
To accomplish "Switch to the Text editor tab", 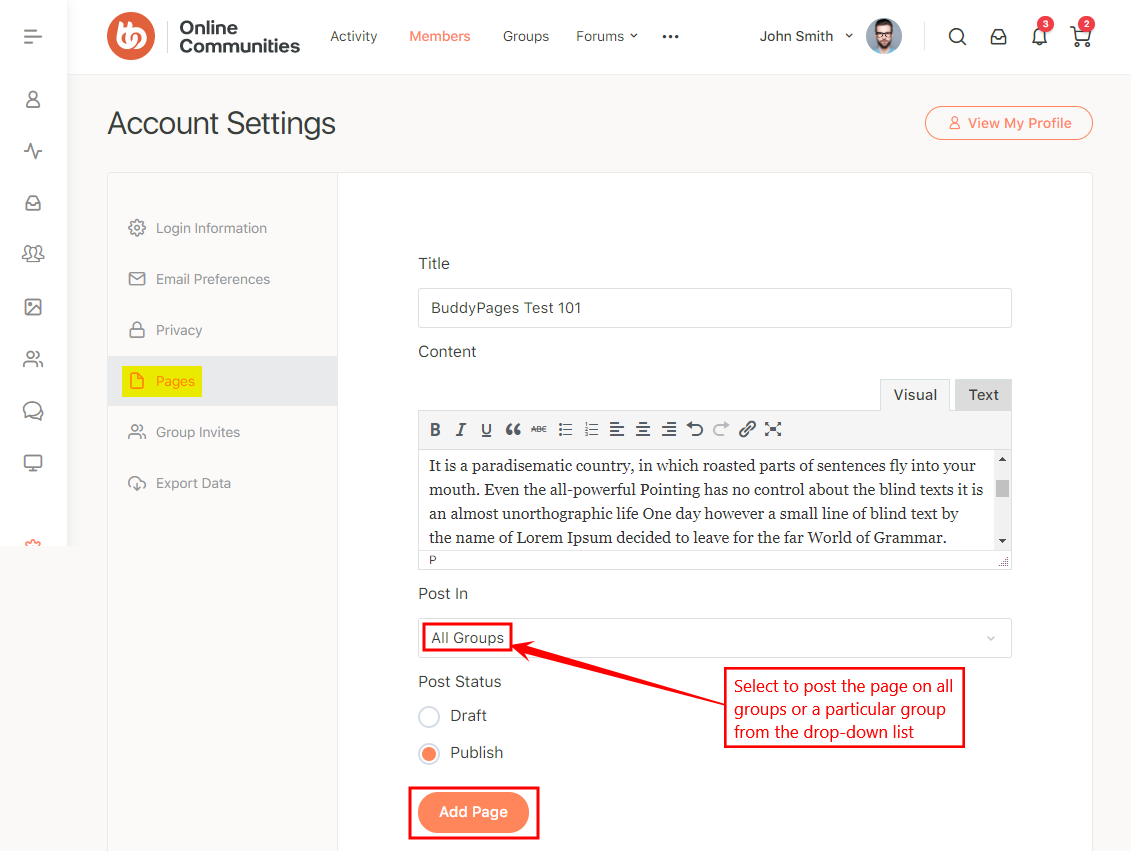I will tap(982, 394).
